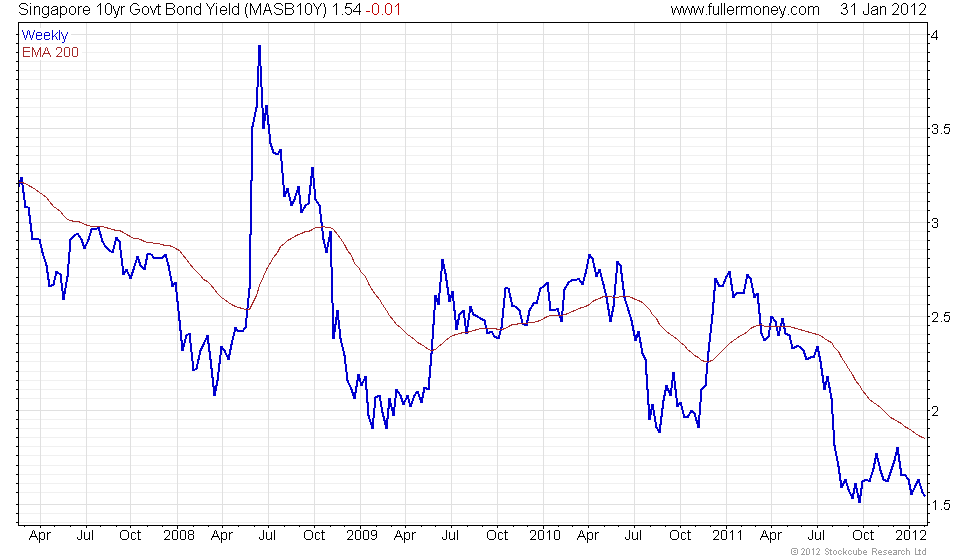This screenshot has height=560, width=980.
Task: Click the red EMA line's end at far right
Action: [x=924, y=438]
